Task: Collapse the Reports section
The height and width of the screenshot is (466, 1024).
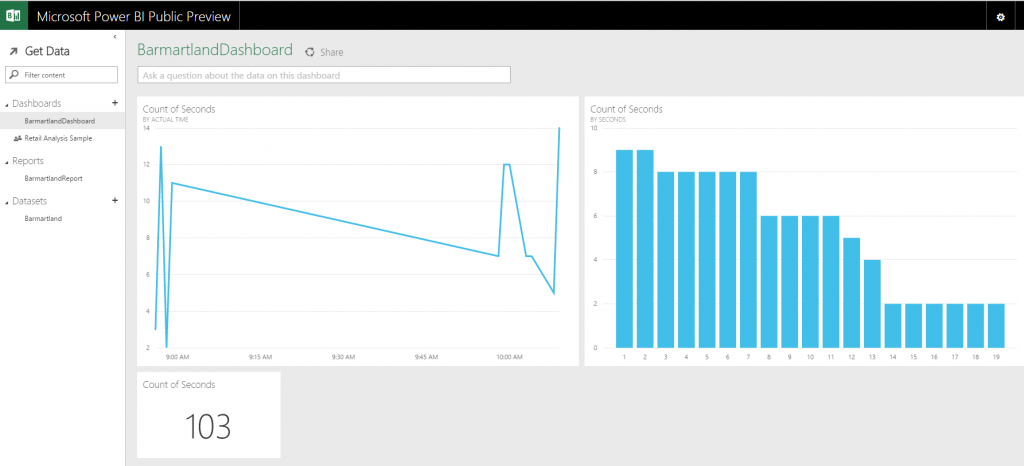Action: coord(8,162)
